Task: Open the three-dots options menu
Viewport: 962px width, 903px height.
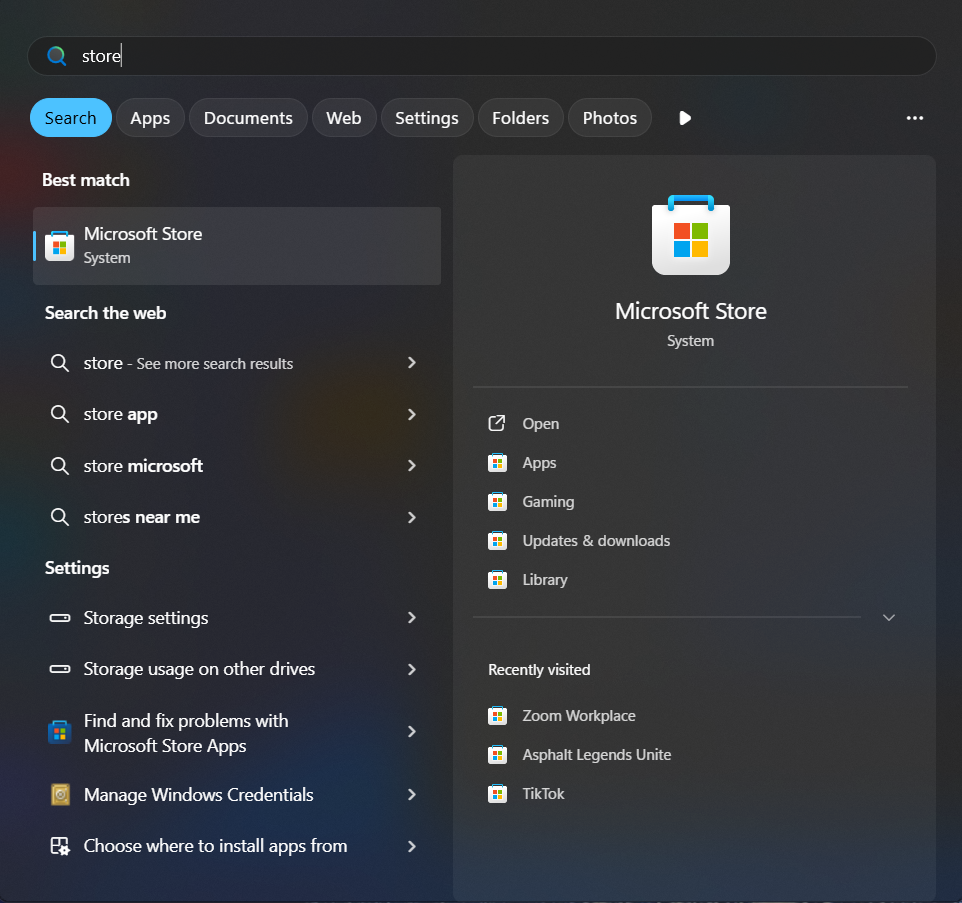Action: click(x=915, y=118)
